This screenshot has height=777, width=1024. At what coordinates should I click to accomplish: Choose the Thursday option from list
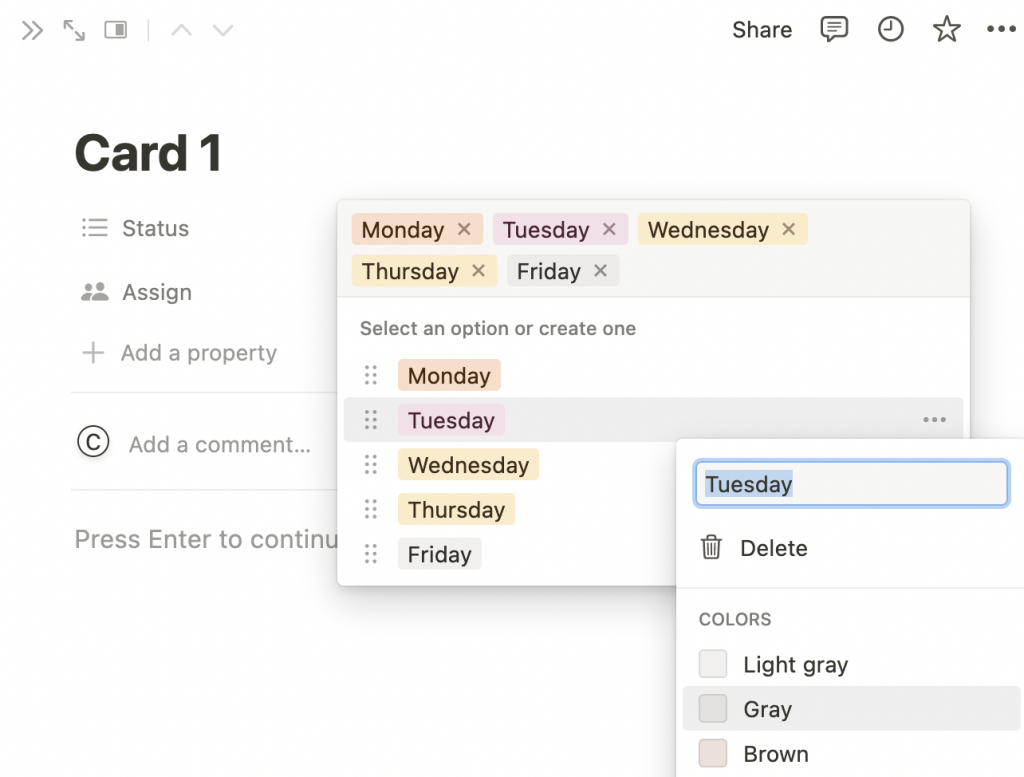(x=456, y=510)
